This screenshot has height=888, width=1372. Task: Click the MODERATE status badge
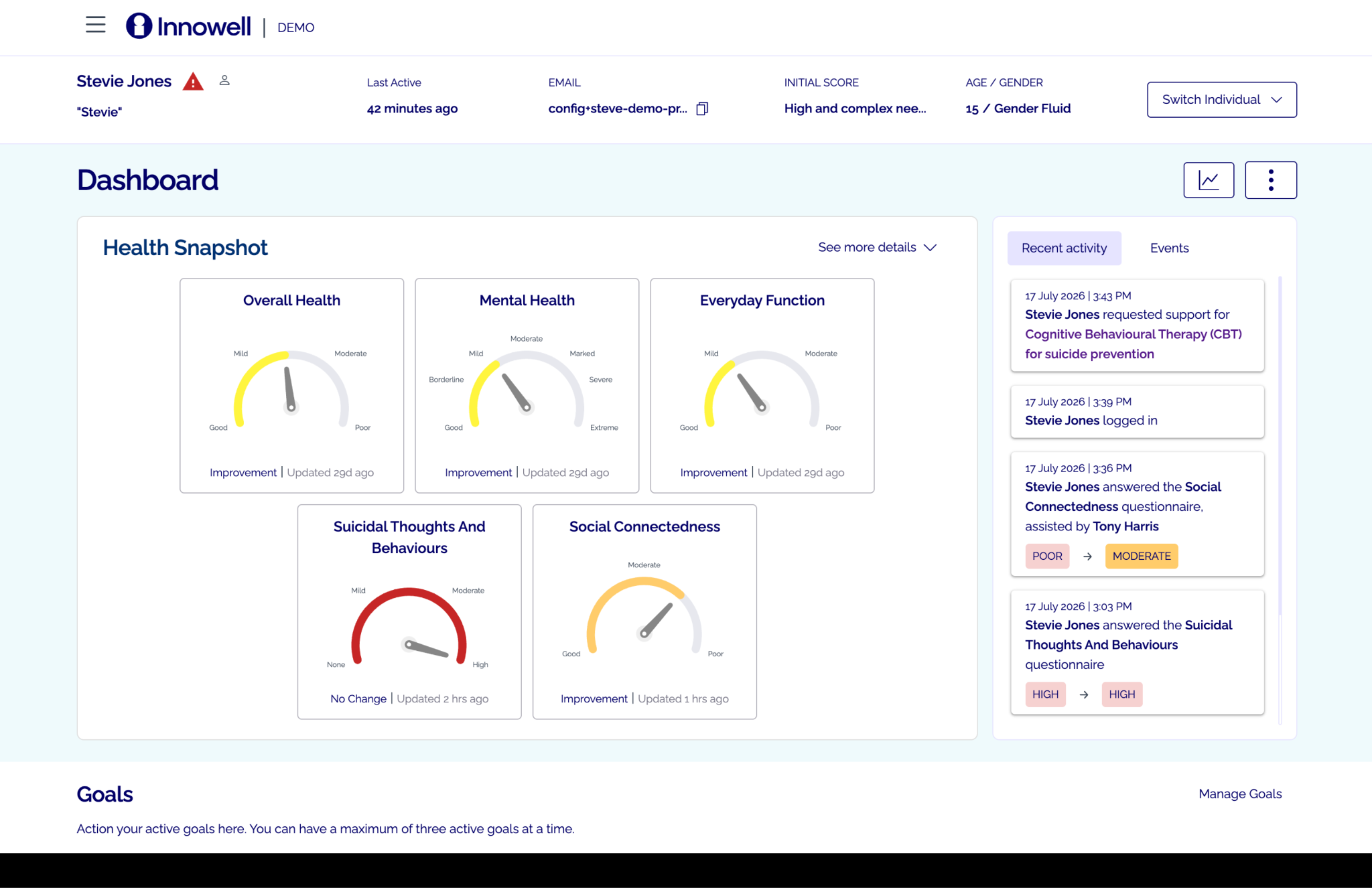1142,556
